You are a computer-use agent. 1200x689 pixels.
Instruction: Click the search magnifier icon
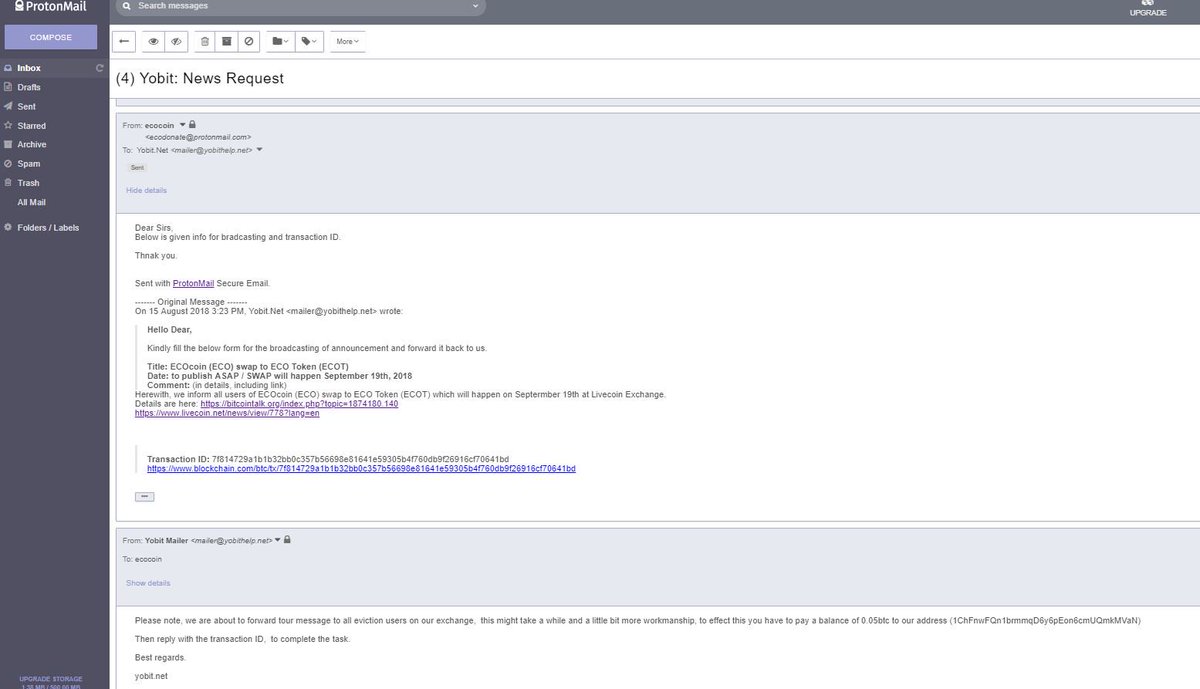click(x=127, y=6)
